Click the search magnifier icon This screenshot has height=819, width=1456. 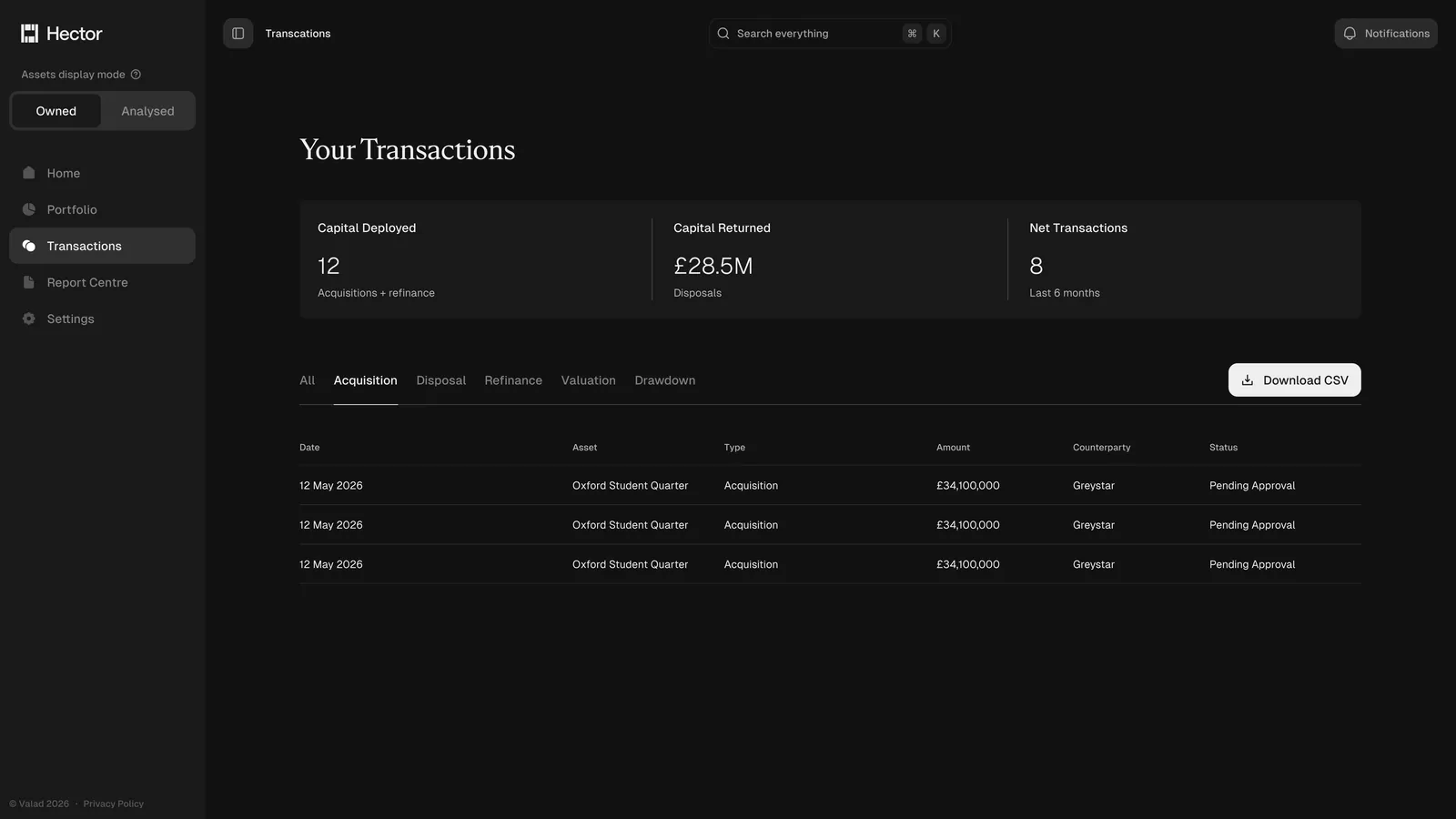point(723,34)
